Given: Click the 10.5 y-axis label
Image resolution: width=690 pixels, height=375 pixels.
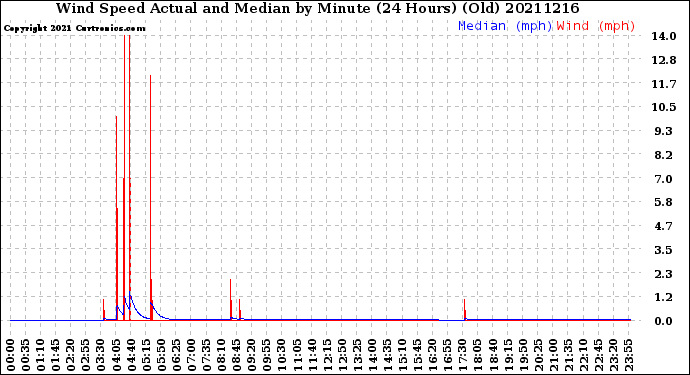Looking at the screenshot, I should coord(664,107).
